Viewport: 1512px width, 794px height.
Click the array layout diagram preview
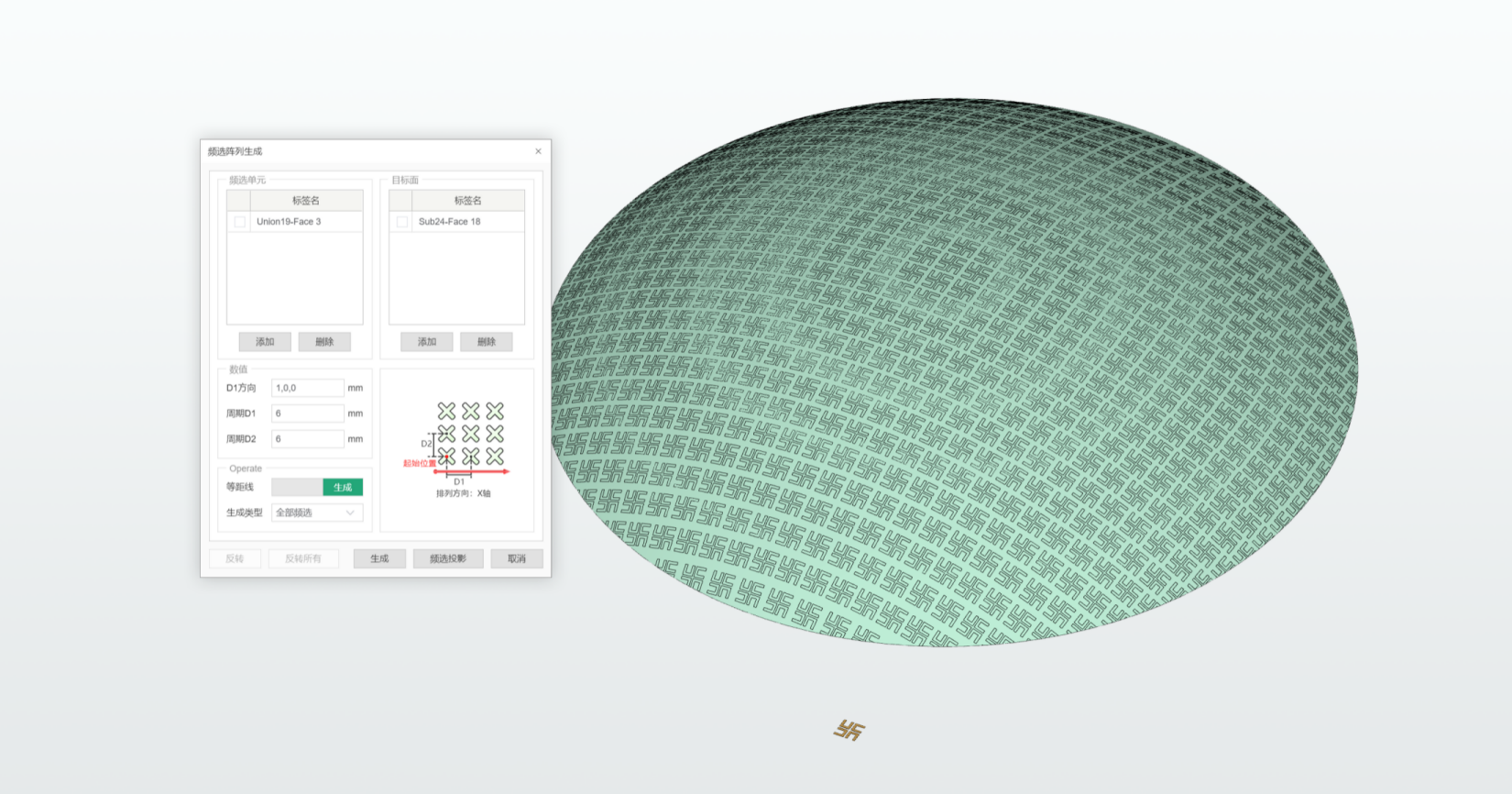pyautogui.click(x=457, y=449)
